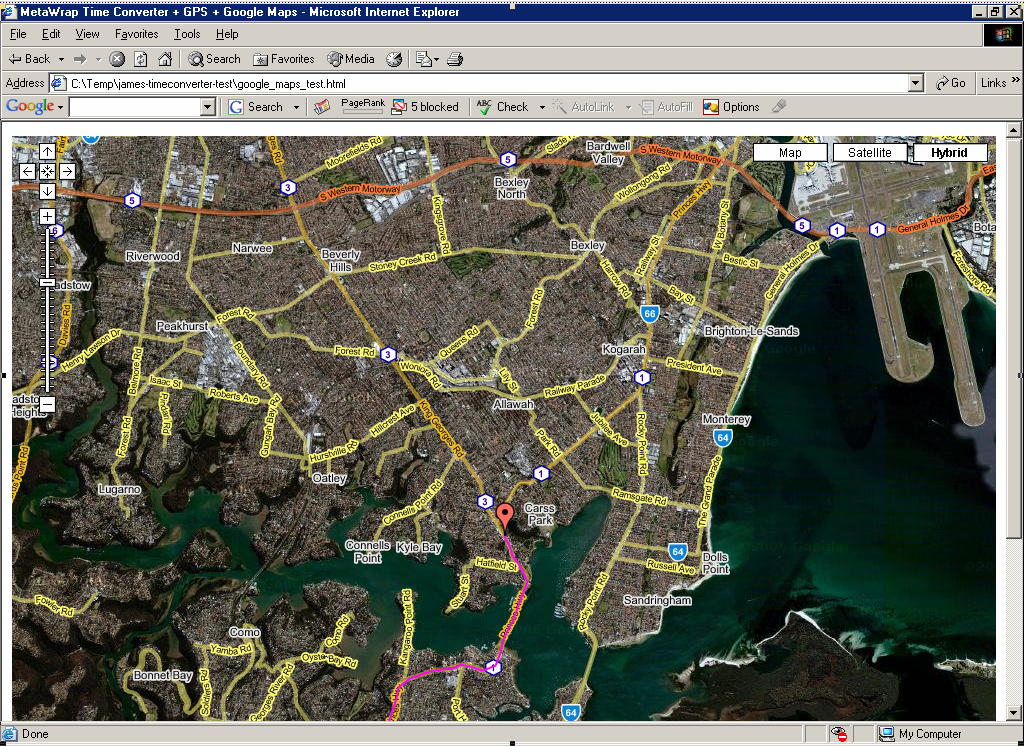Viewport: 1025px width, 746px height.
Task: Click in the Google toolbar search box
Action: click(135, 107)
